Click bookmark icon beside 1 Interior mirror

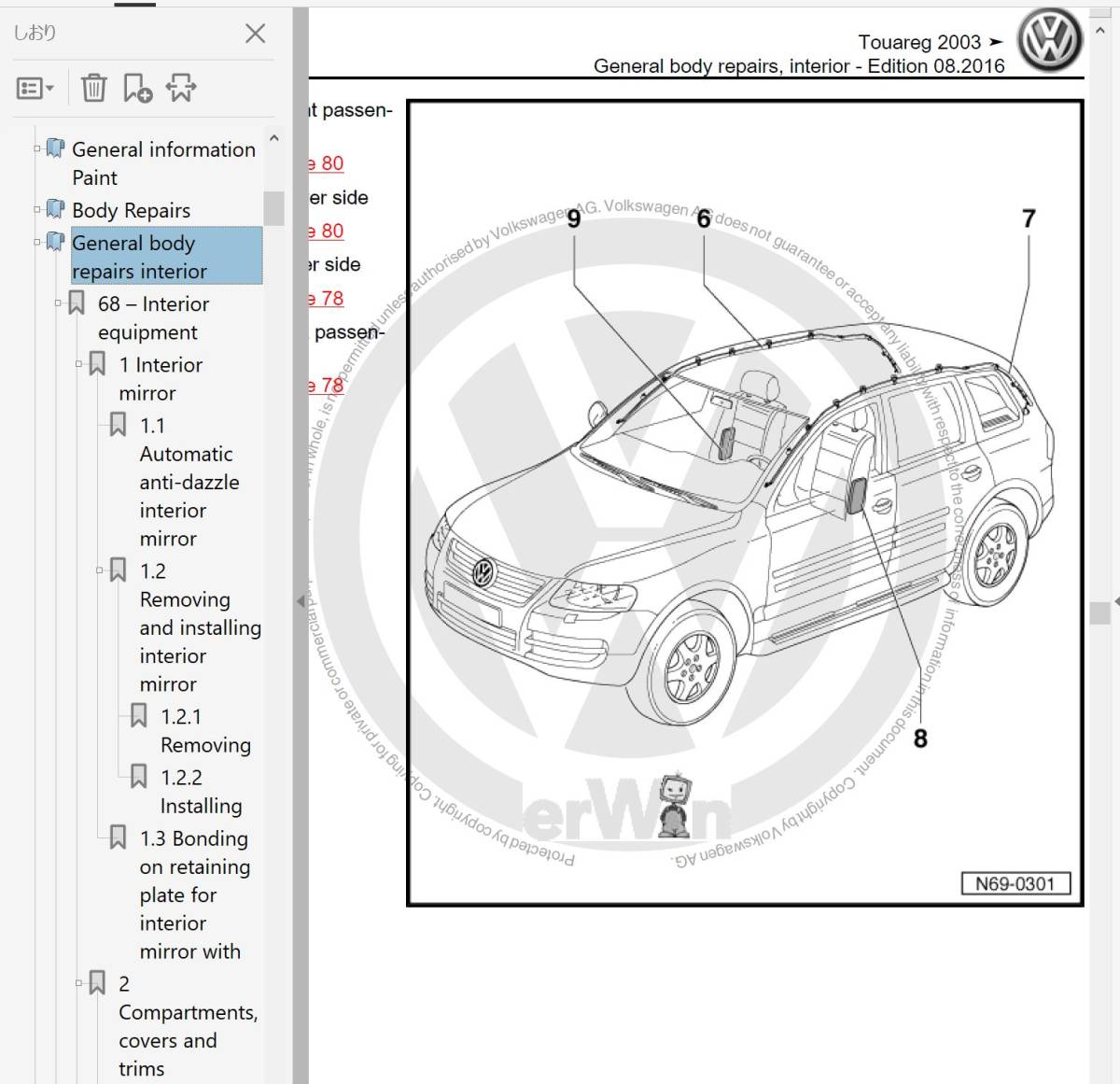tap(97, 364)
